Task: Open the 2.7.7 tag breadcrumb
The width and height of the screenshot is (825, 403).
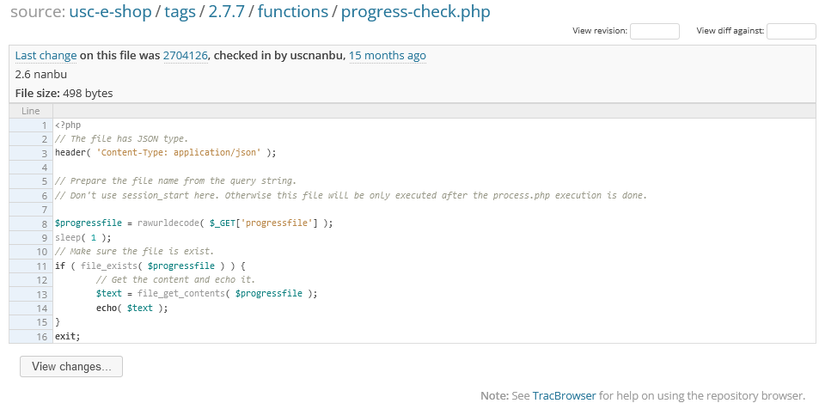Action: click(228, 12)
